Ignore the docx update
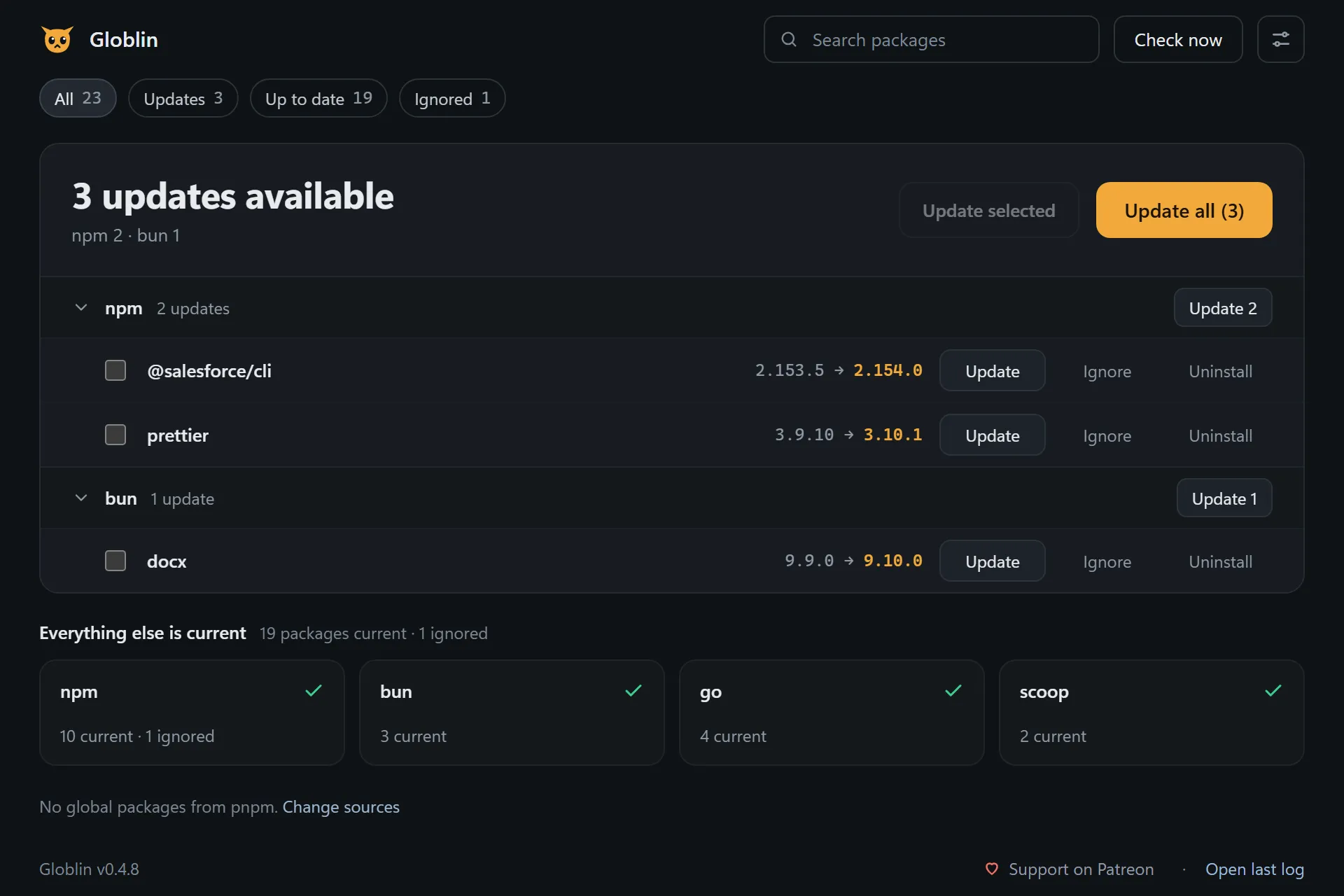Screen dimensions: 1344x896 pos(1107,561)
